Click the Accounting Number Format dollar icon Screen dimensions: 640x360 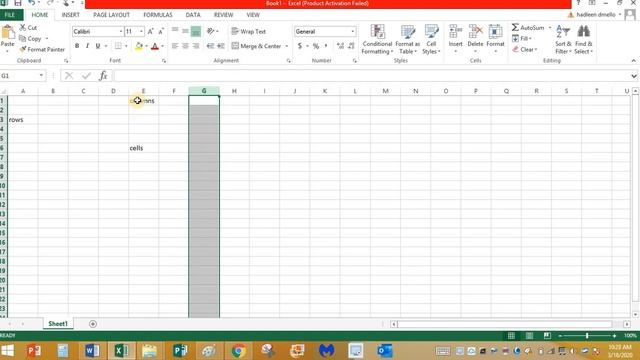pyautogui.click(x=300, y=46)
